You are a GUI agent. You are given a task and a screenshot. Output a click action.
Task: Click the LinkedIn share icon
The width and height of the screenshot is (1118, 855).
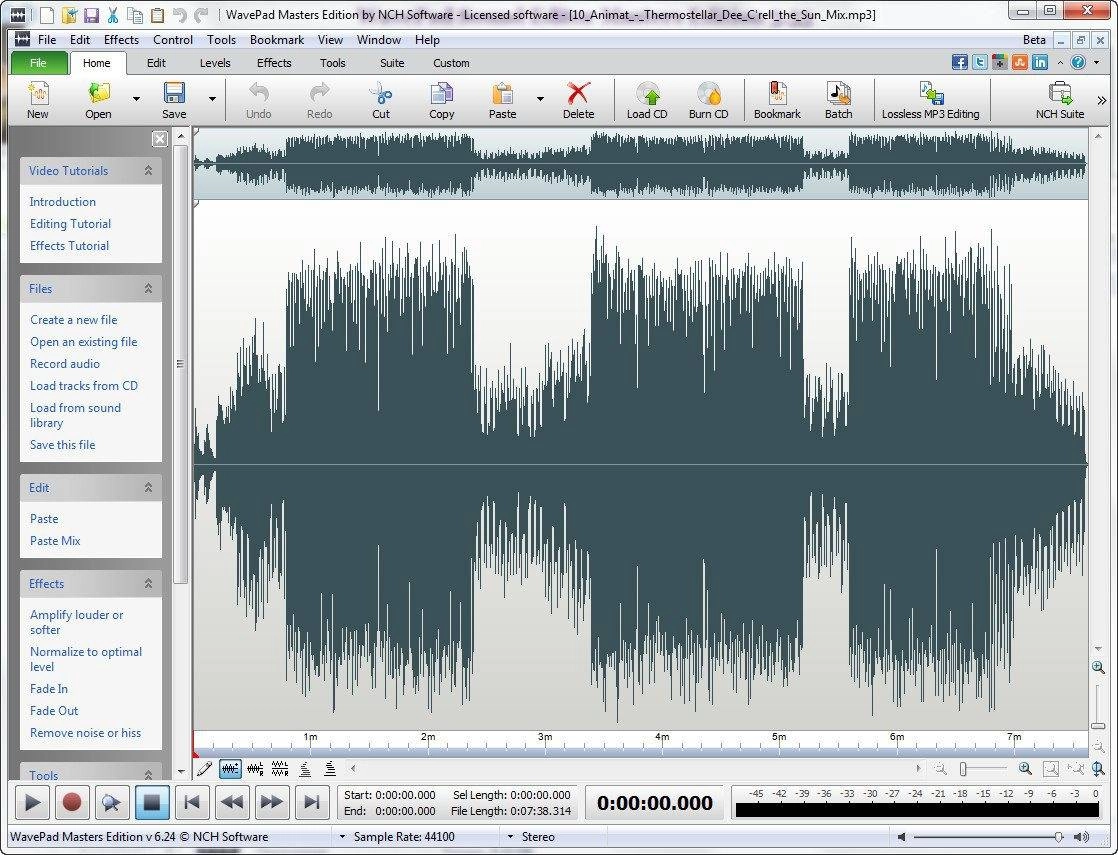[x=1040, y=63]
